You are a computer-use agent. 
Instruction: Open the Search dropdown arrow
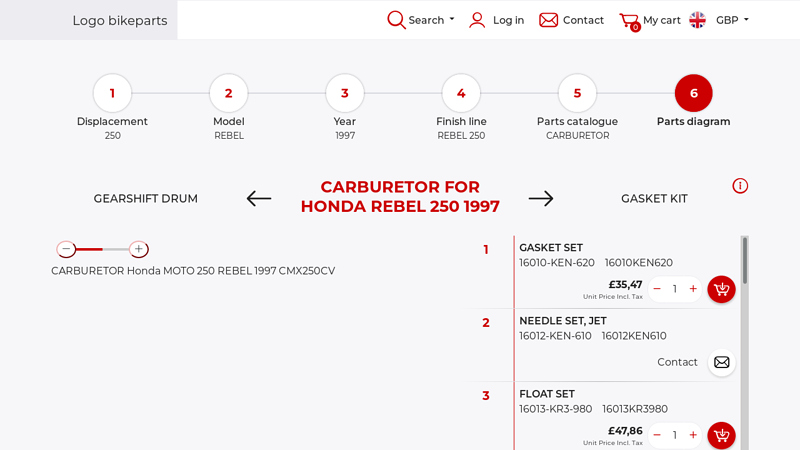[452, 19]
